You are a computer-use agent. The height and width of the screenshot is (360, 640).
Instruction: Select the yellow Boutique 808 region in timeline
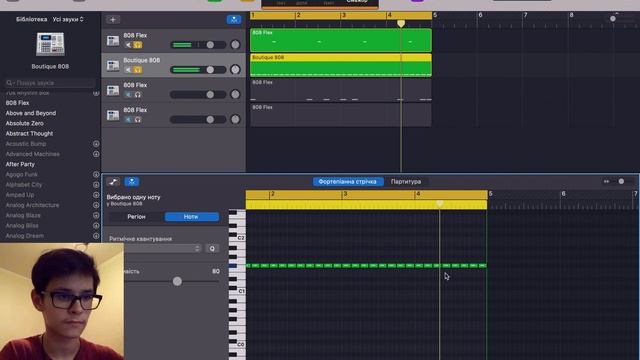(x=341, y=65)
